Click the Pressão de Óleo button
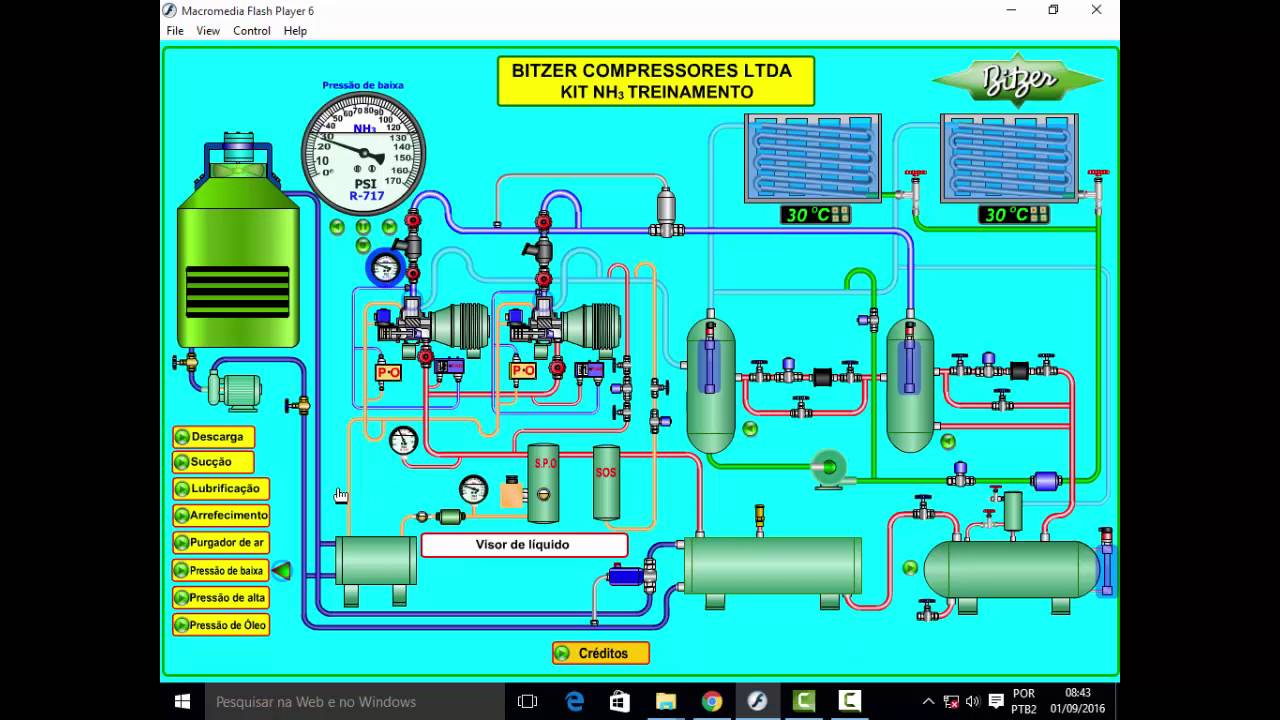 click(221, 625)
